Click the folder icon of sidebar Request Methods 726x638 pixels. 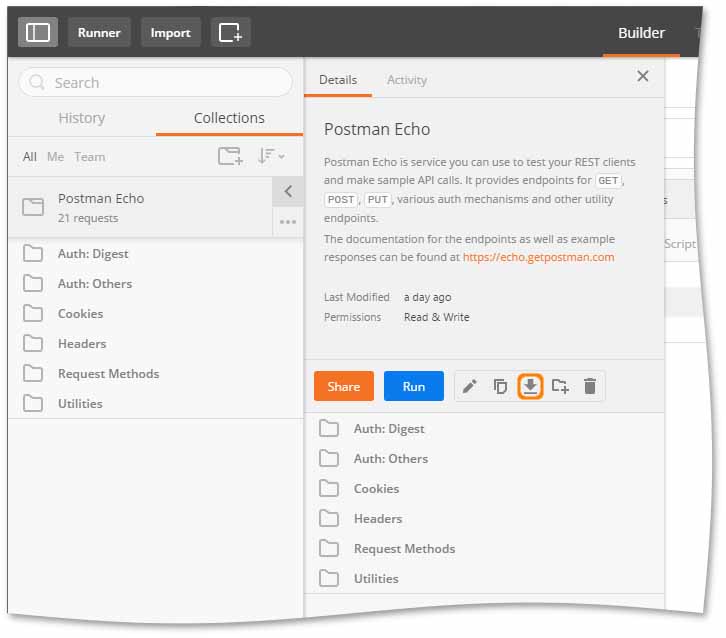click(x=33, y=374)
